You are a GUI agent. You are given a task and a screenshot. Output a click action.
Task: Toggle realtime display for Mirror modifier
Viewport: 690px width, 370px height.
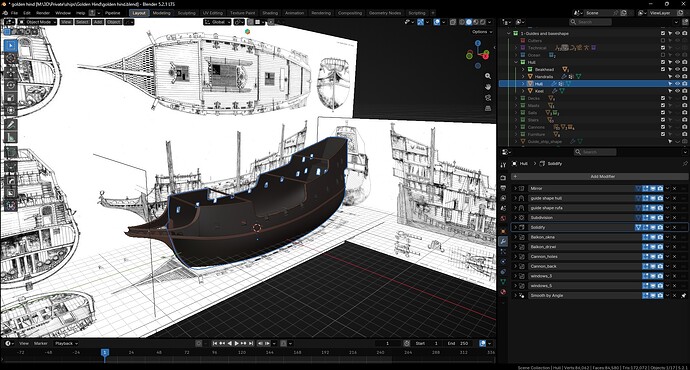click(x=653, y=188)
